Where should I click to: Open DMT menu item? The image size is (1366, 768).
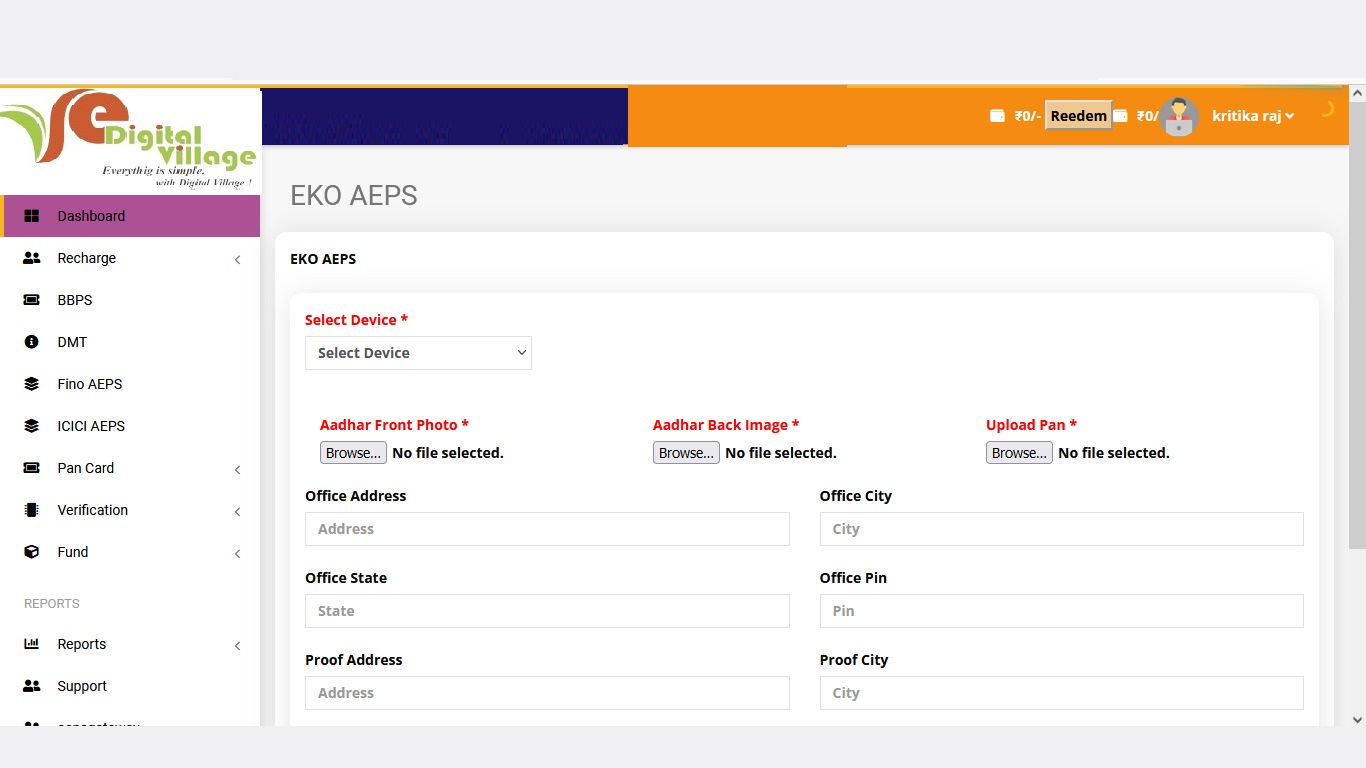tap(130, 342)
